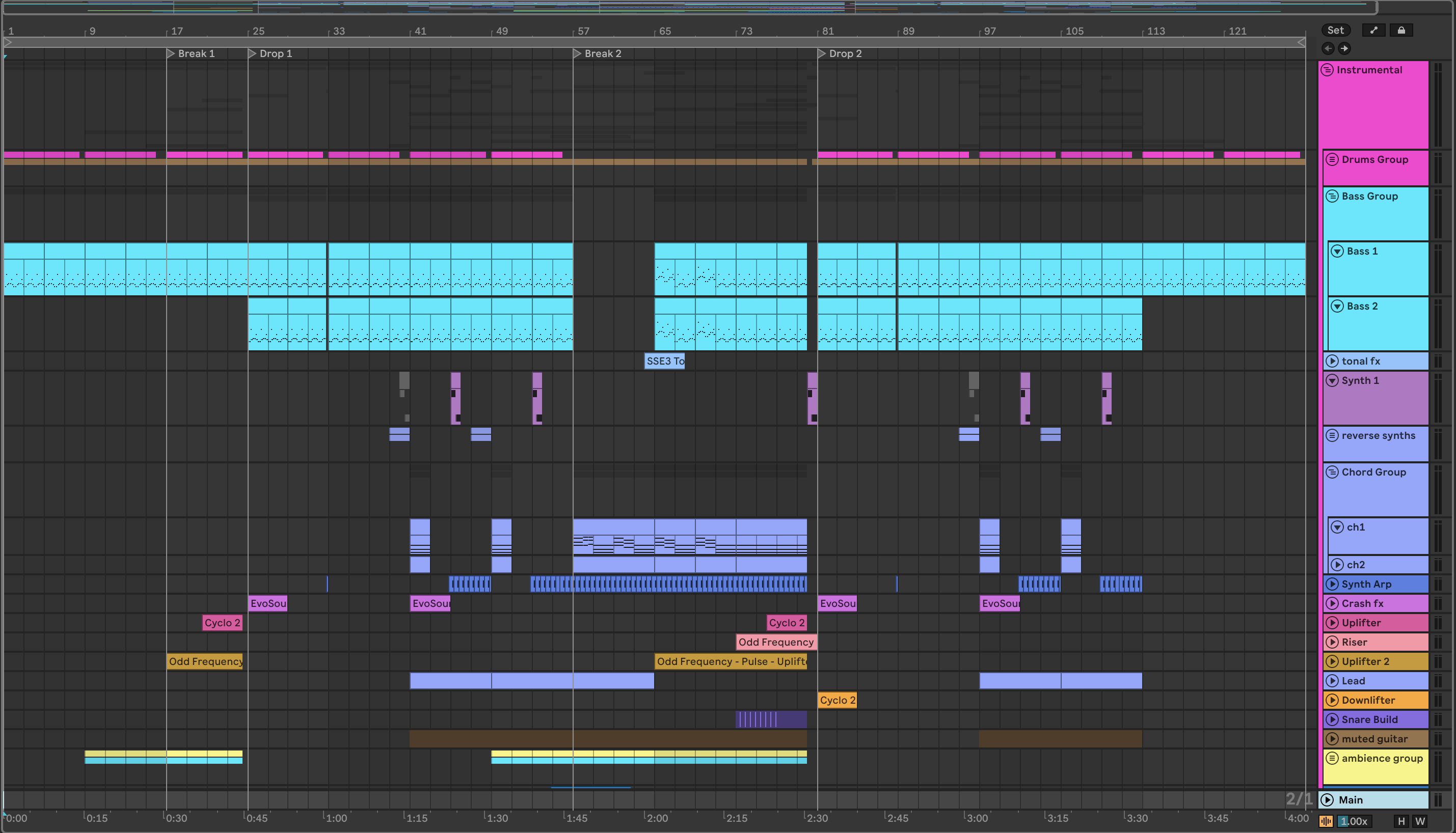Toggle the W optimize width button
The height and width of the screenshot is (833, 1456).
coord(1420,821)
